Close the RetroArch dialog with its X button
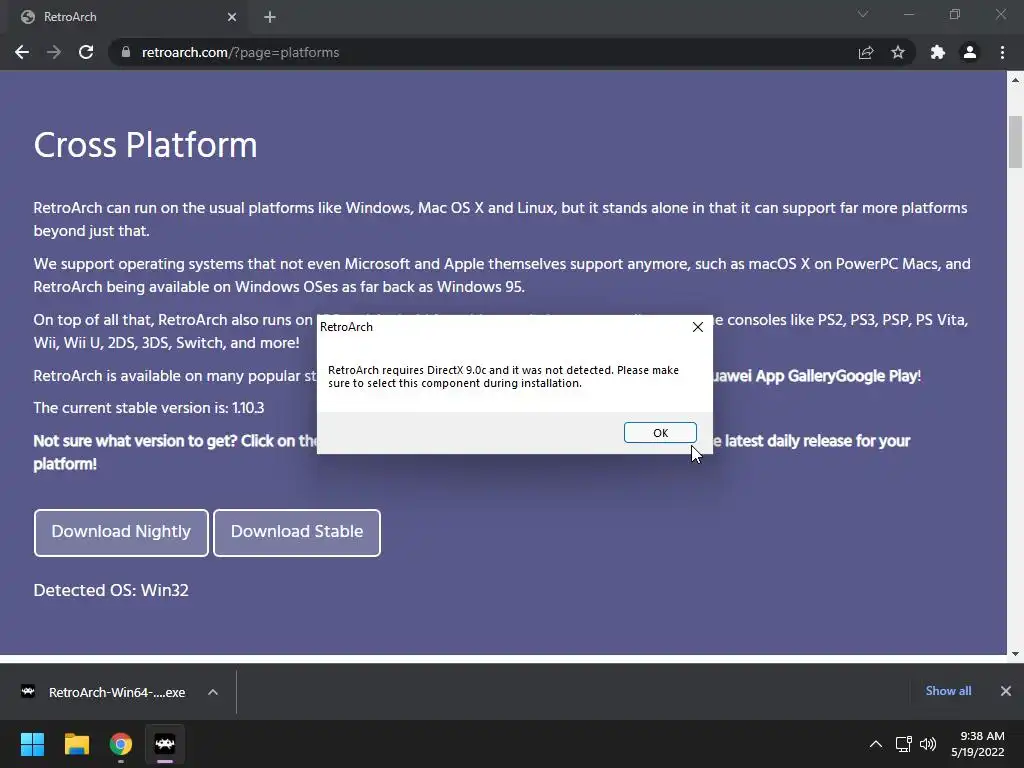The image size is (1024, 768). click(x=697, y=327)
